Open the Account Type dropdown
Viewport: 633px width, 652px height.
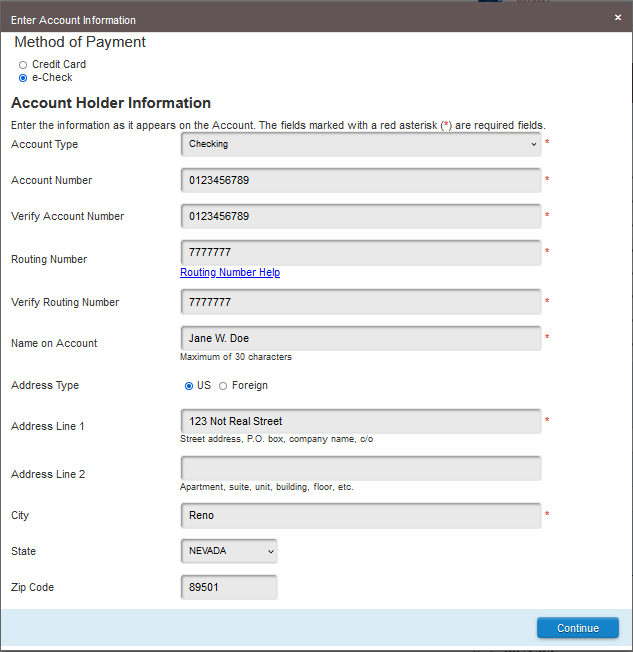[361, 144]
